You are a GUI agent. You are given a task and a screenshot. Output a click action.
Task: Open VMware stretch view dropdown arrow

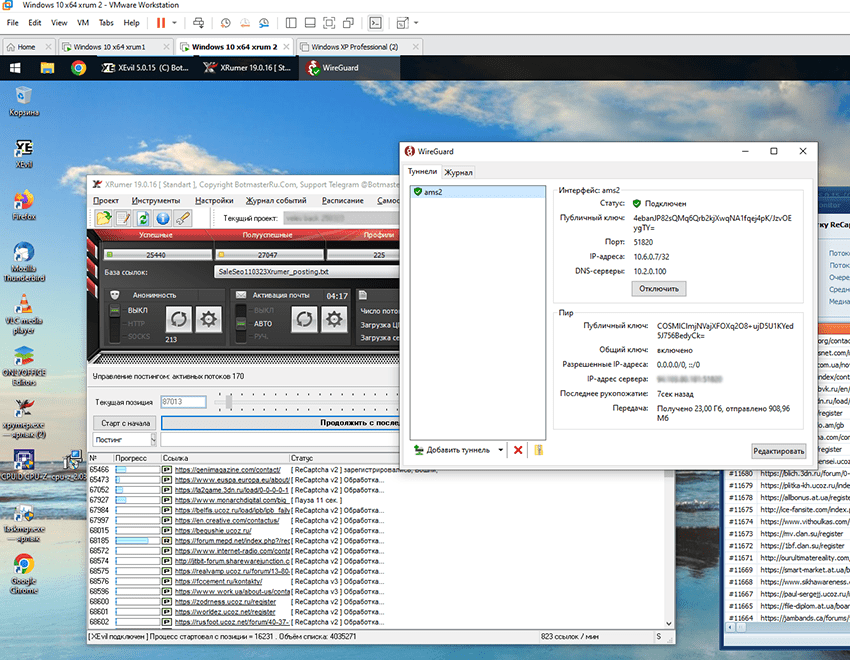click(416, 23)
